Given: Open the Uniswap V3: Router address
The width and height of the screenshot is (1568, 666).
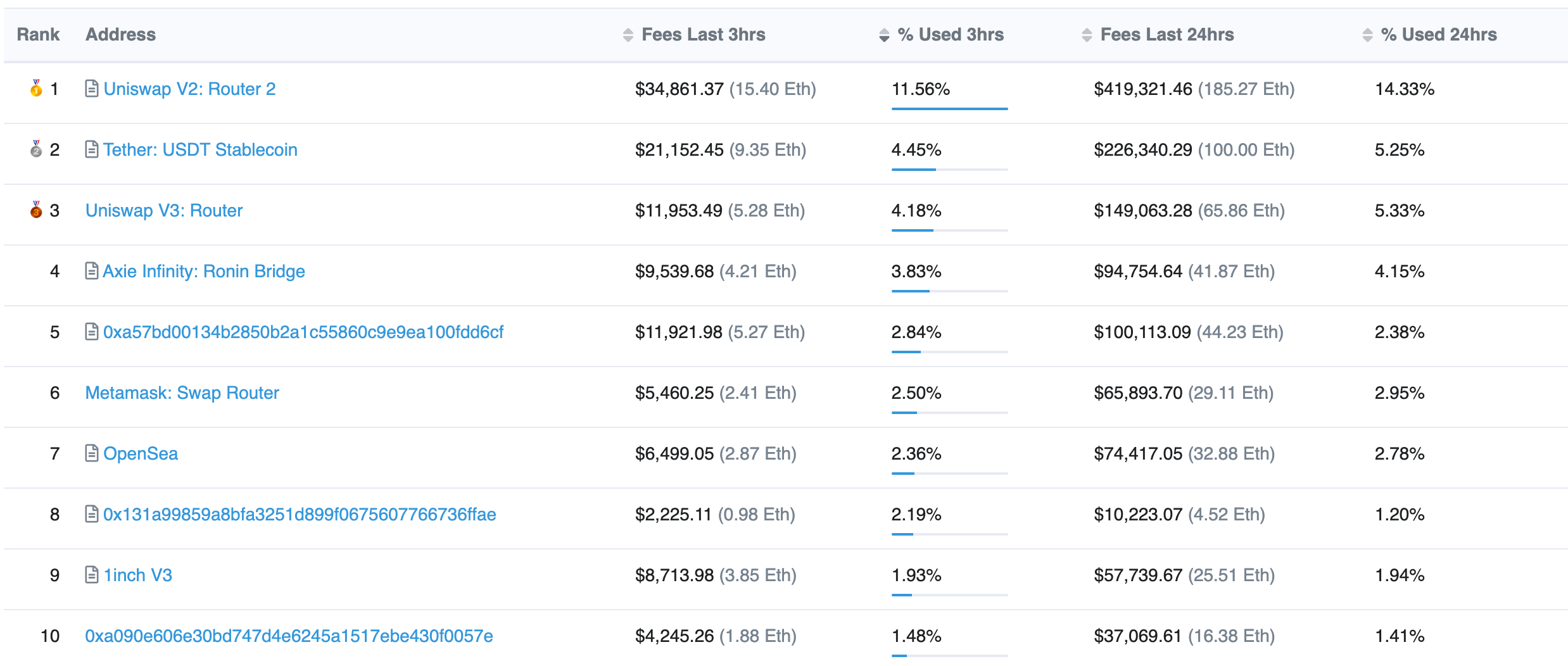Looking at the screenshot, I should [164, 210].
